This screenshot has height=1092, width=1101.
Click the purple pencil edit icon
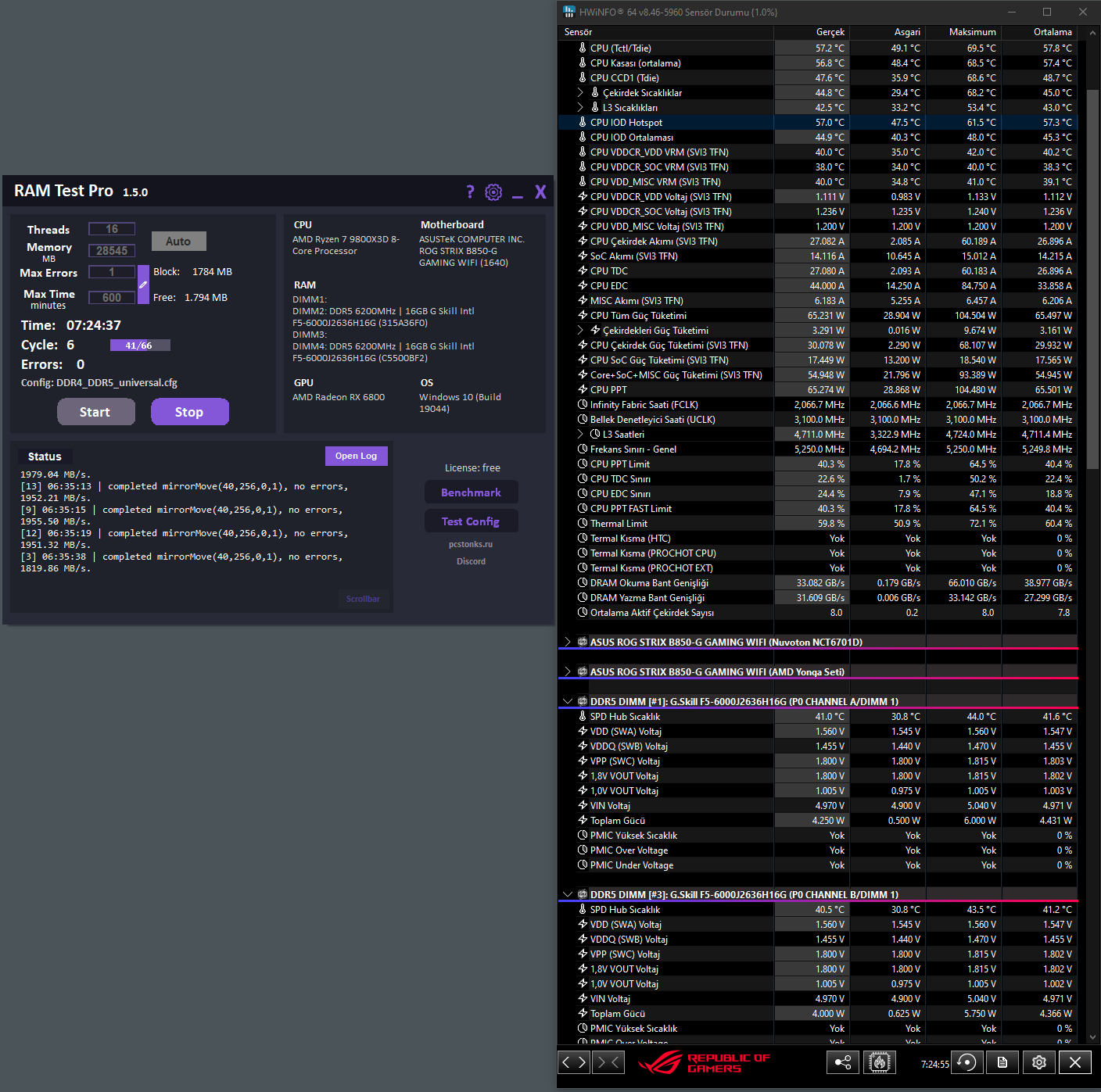point(143,285)
